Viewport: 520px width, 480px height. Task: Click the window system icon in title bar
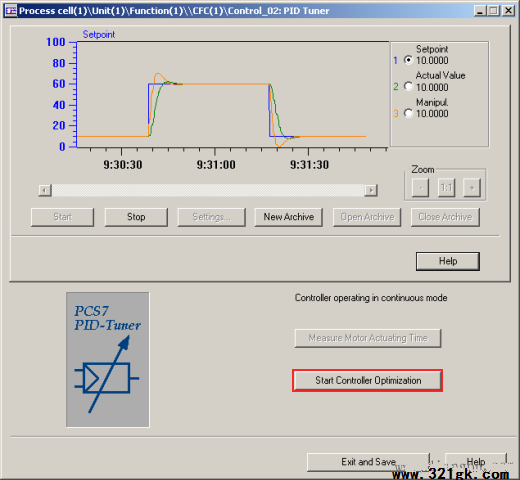tap(11, 11)
